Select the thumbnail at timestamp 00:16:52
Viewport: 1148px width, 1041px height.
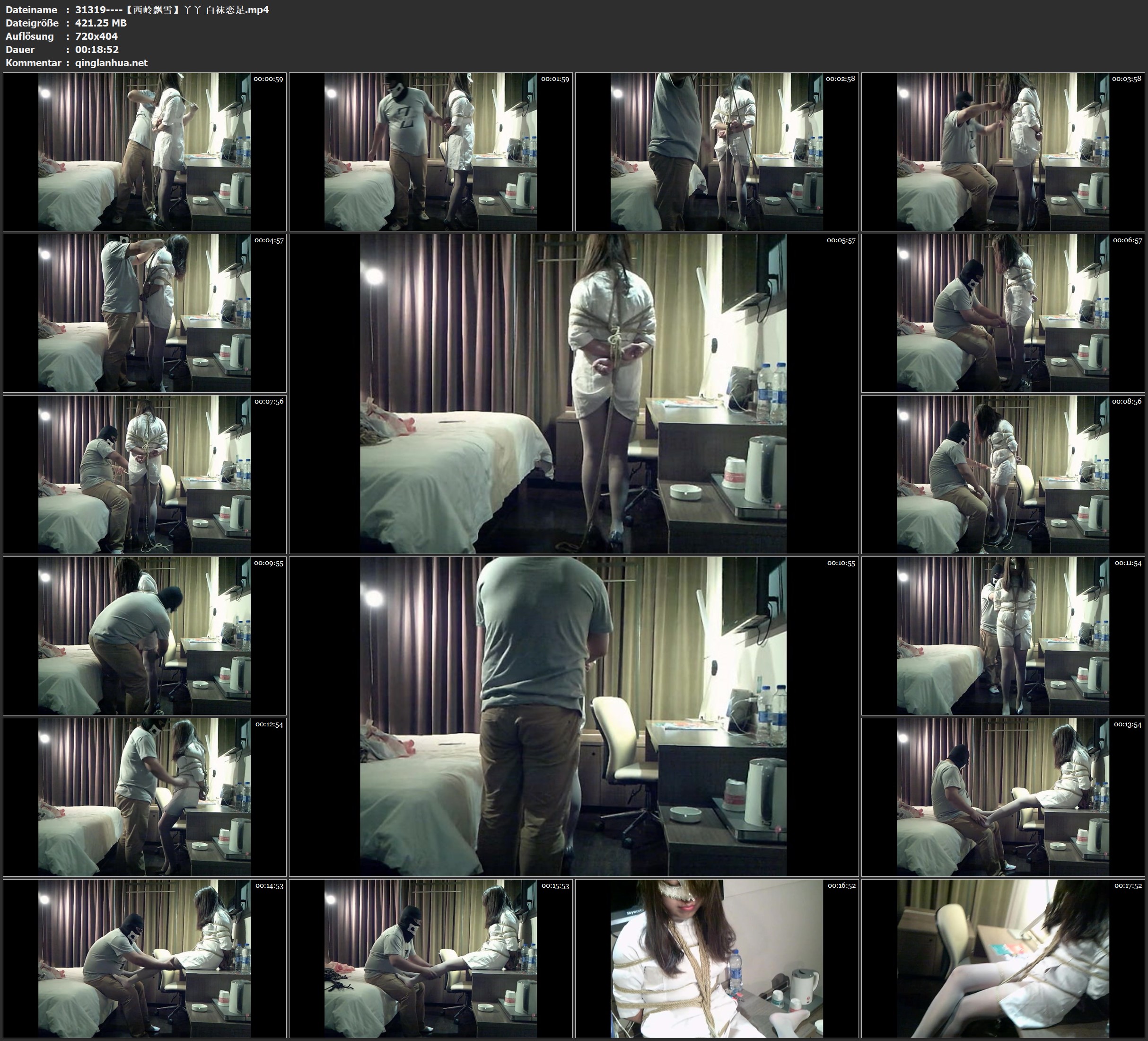[717, 958]
